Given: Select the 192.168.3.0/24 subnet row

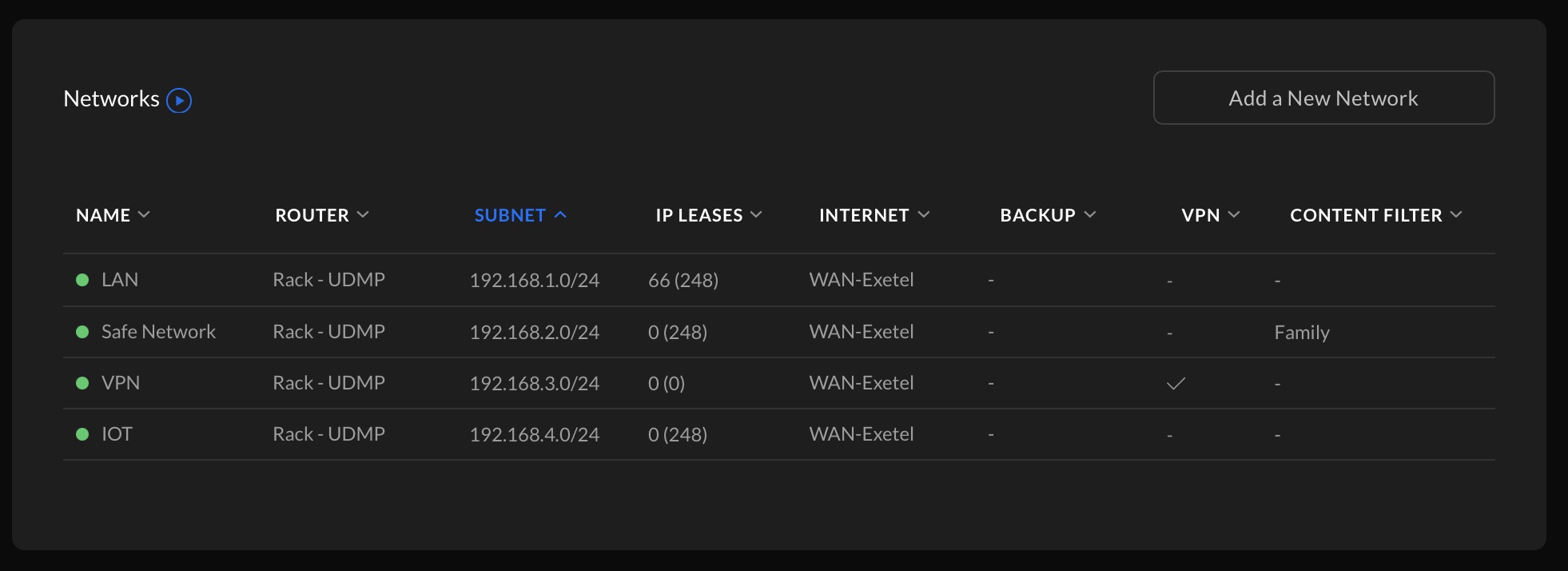Looking at the screenshot, I should 779,383.
